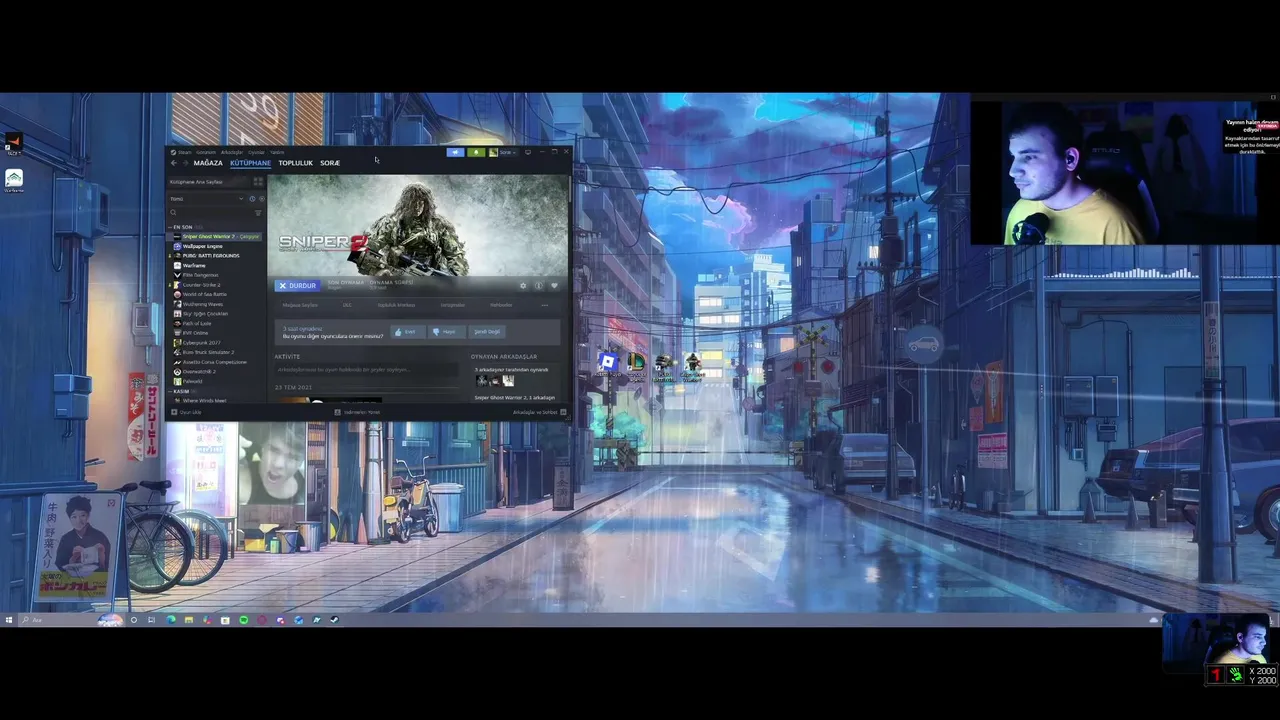Select Wallpaper Engine in library list
The image size is (1280, 720).
tap(215, 246)
